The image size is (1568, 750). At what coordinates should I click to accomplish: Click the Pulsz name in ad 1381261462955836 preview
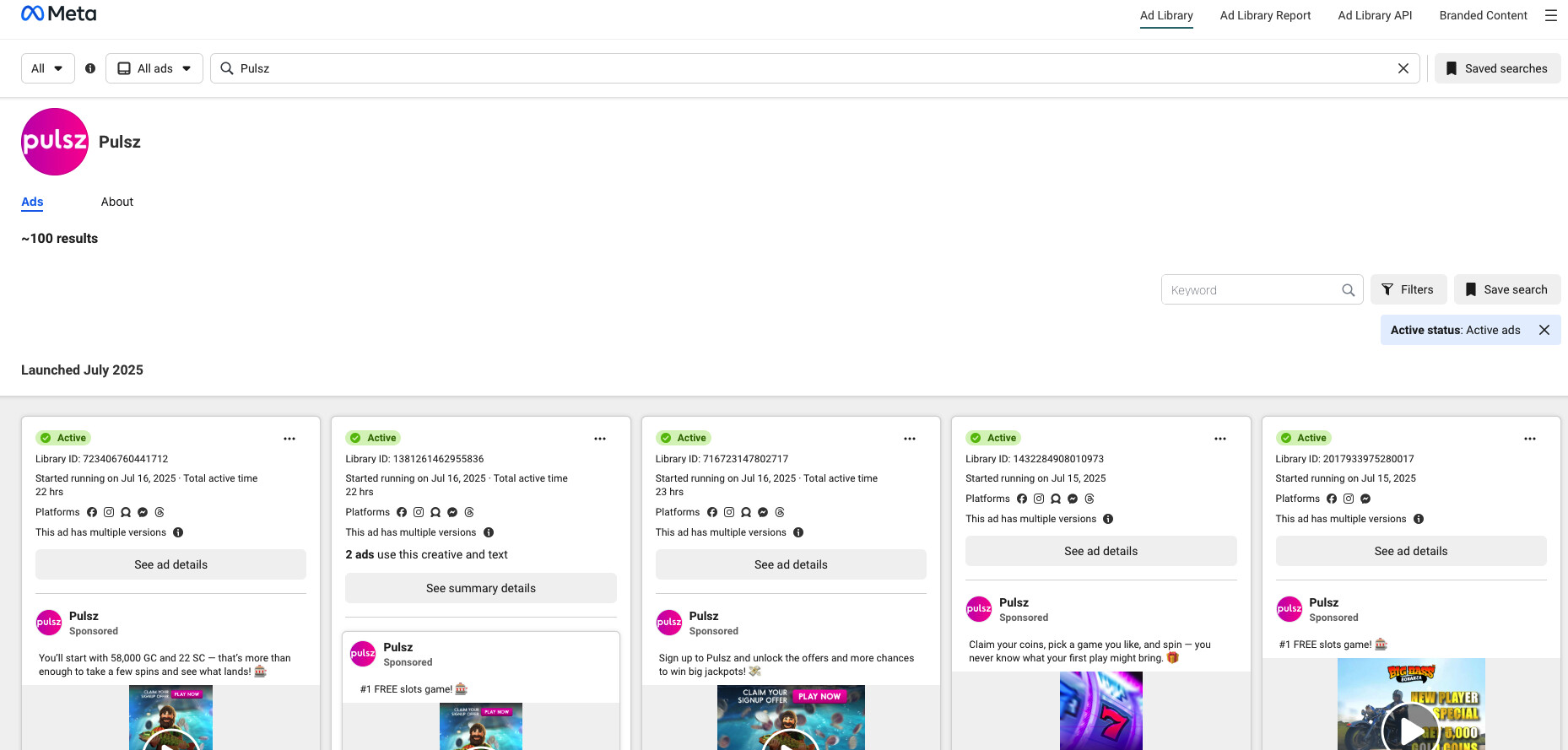coord(398,647)
